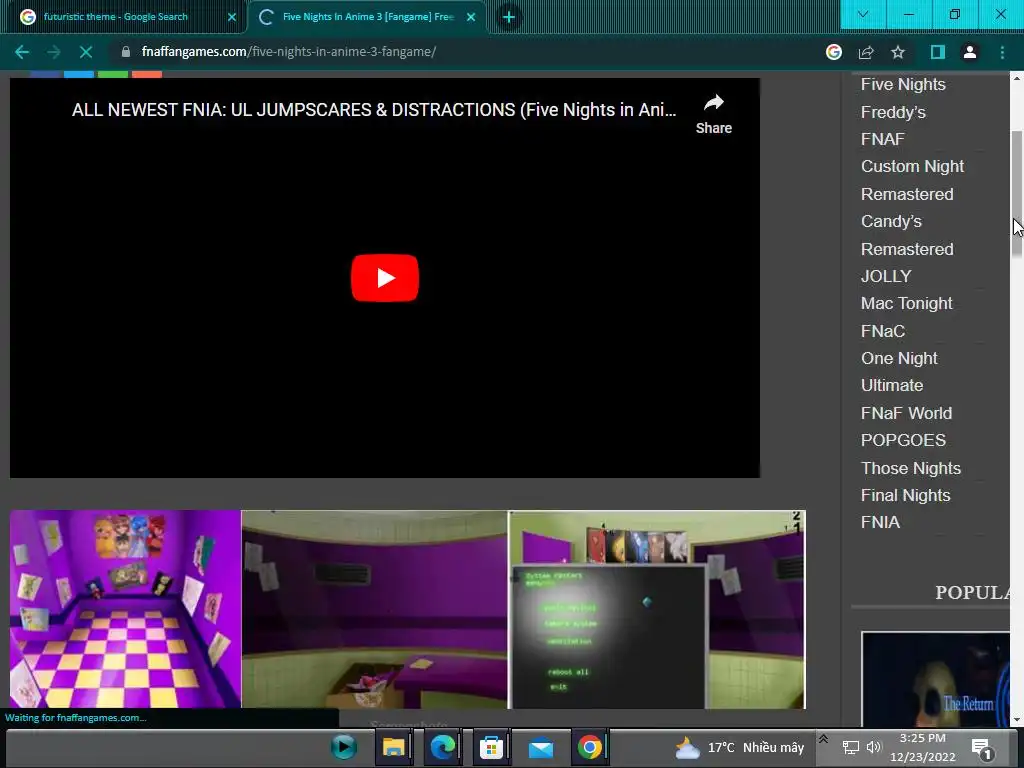Click the Chrome taskbar icon
Image resolution: width=1024 pixels, height=768 pixels.
click(x=590, y=747)
